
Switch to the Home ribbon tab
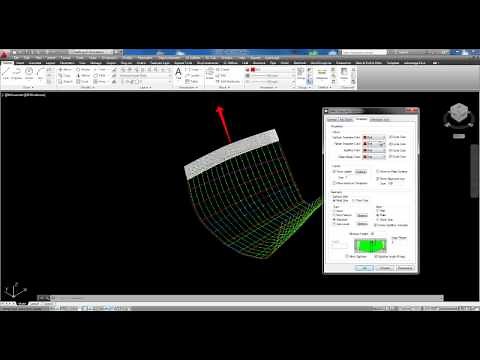point(7,62)
